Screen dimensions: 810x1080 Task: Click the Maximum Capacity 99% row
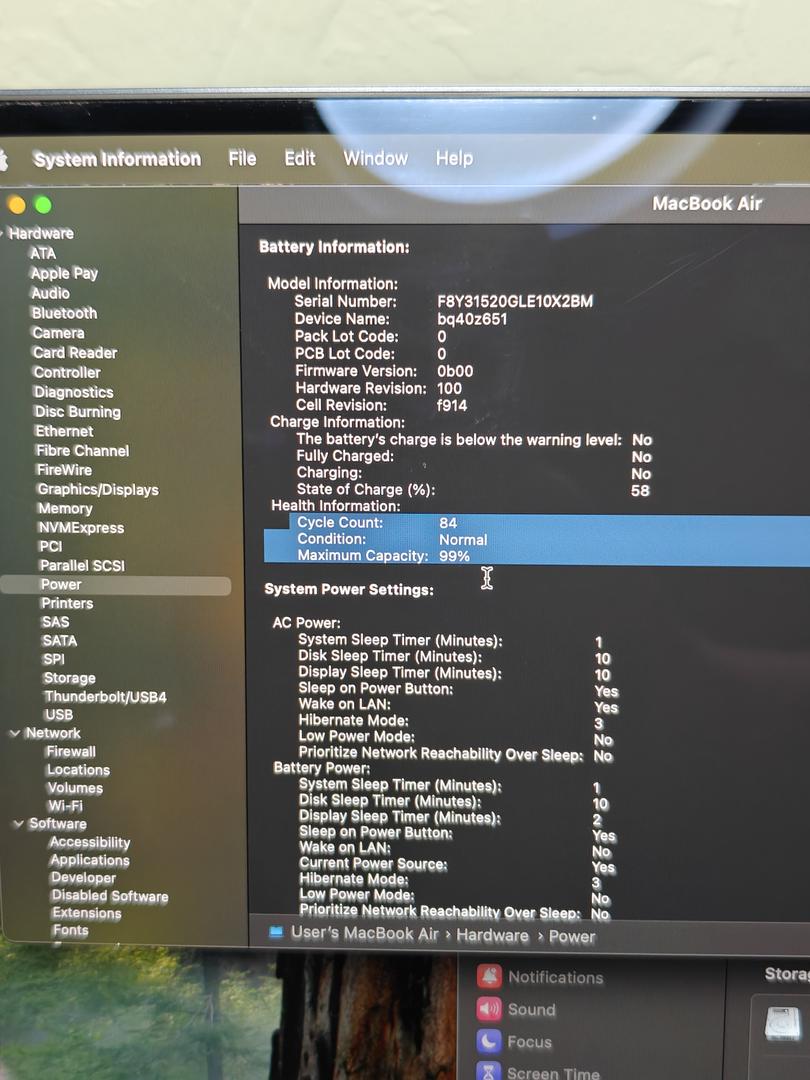tap(537, 556)
